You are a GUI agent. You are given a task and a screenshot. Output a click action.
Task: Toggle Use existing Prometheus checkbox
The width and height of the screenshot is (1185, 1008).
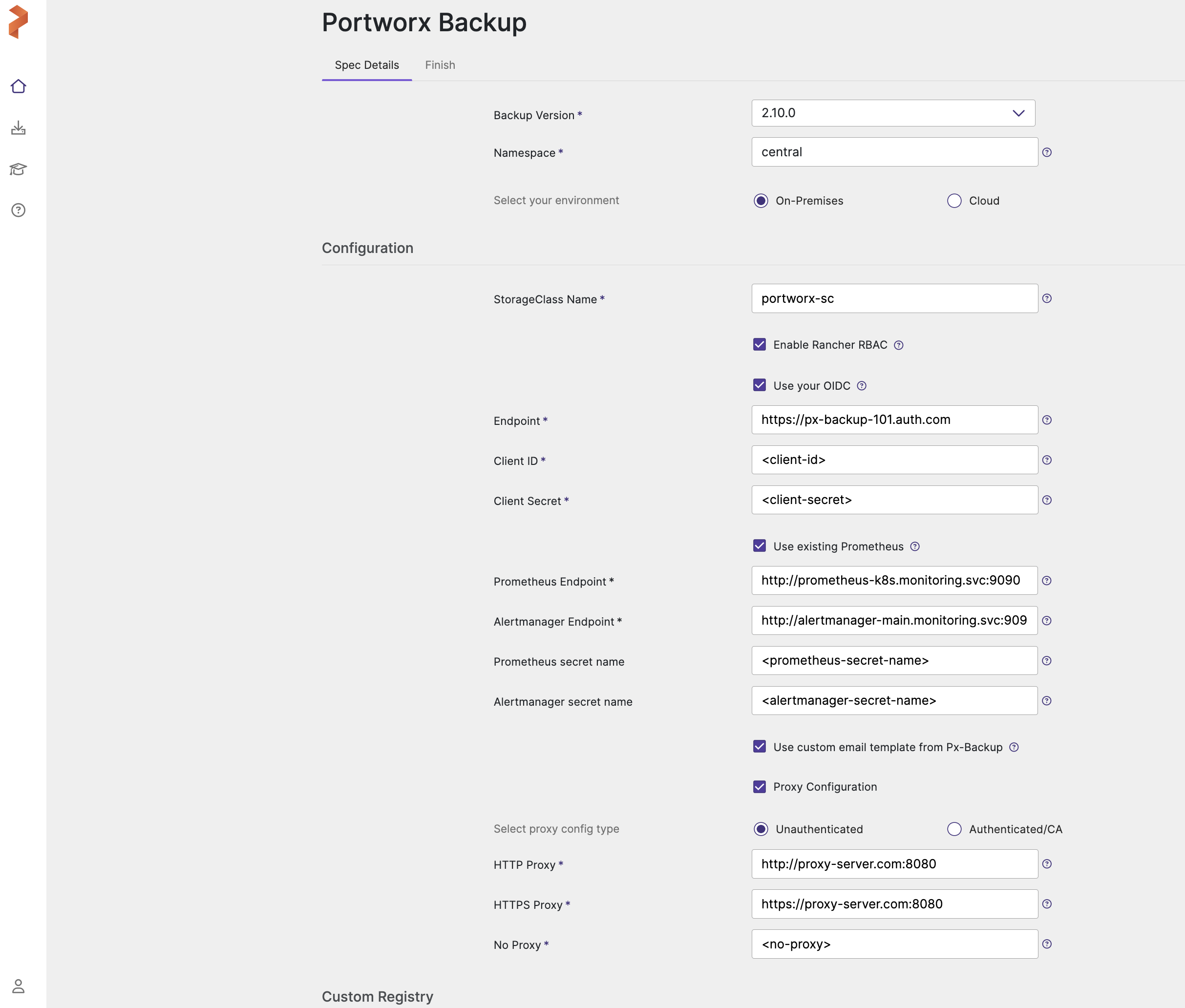pyautogui.click(x=759, y=546)
